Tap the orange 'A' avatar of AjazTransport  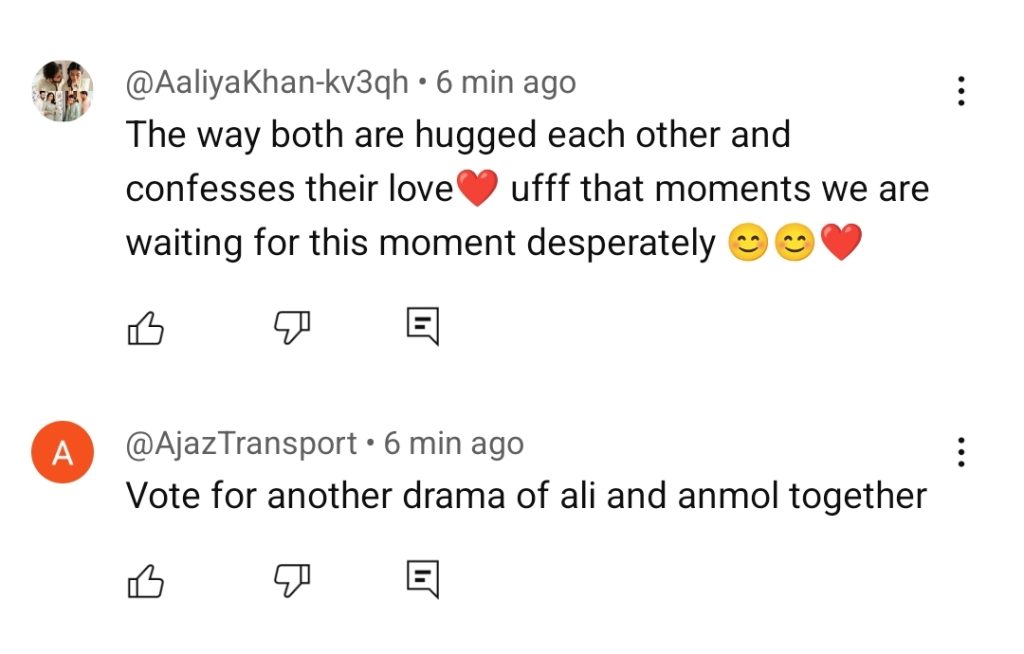coord(63,453)
